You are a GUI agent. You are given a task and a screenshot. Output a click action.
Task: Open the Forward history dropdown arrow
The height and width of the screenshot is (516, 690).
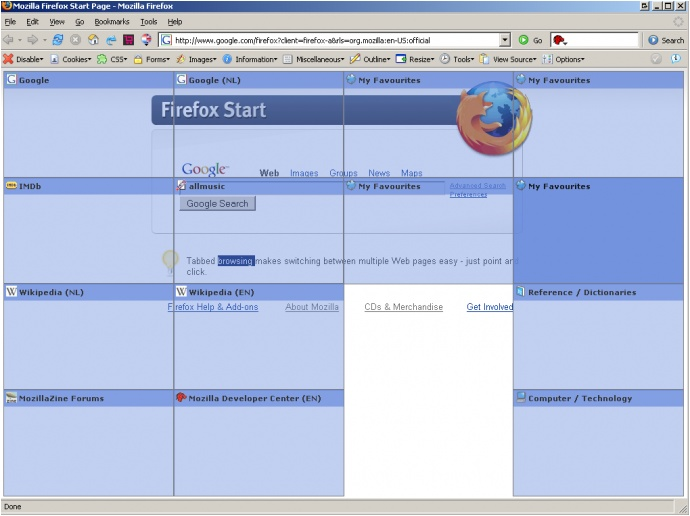(x=44, y=40)
